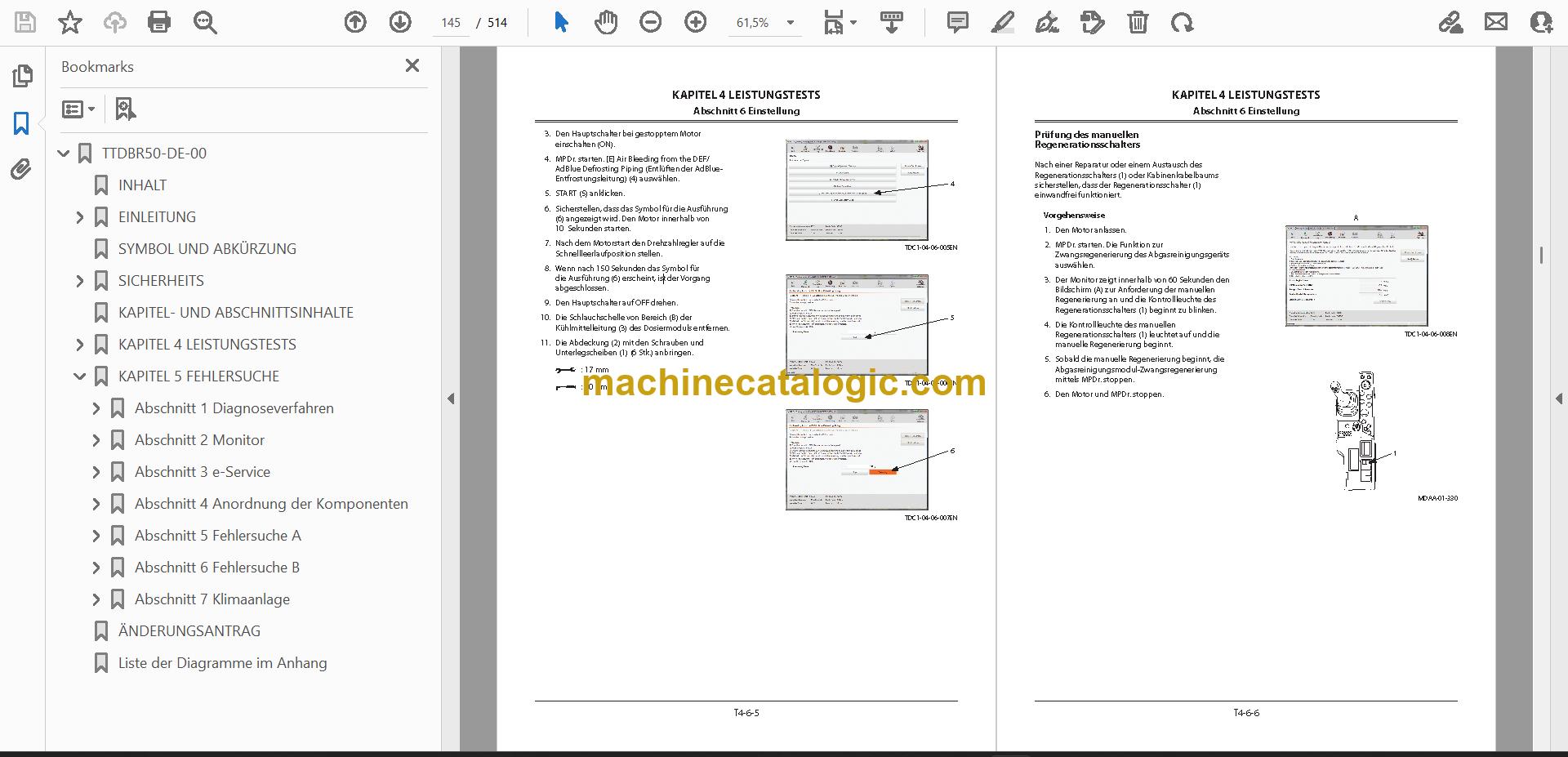Select the highlight text pen tool

[x=1002, y=22]
